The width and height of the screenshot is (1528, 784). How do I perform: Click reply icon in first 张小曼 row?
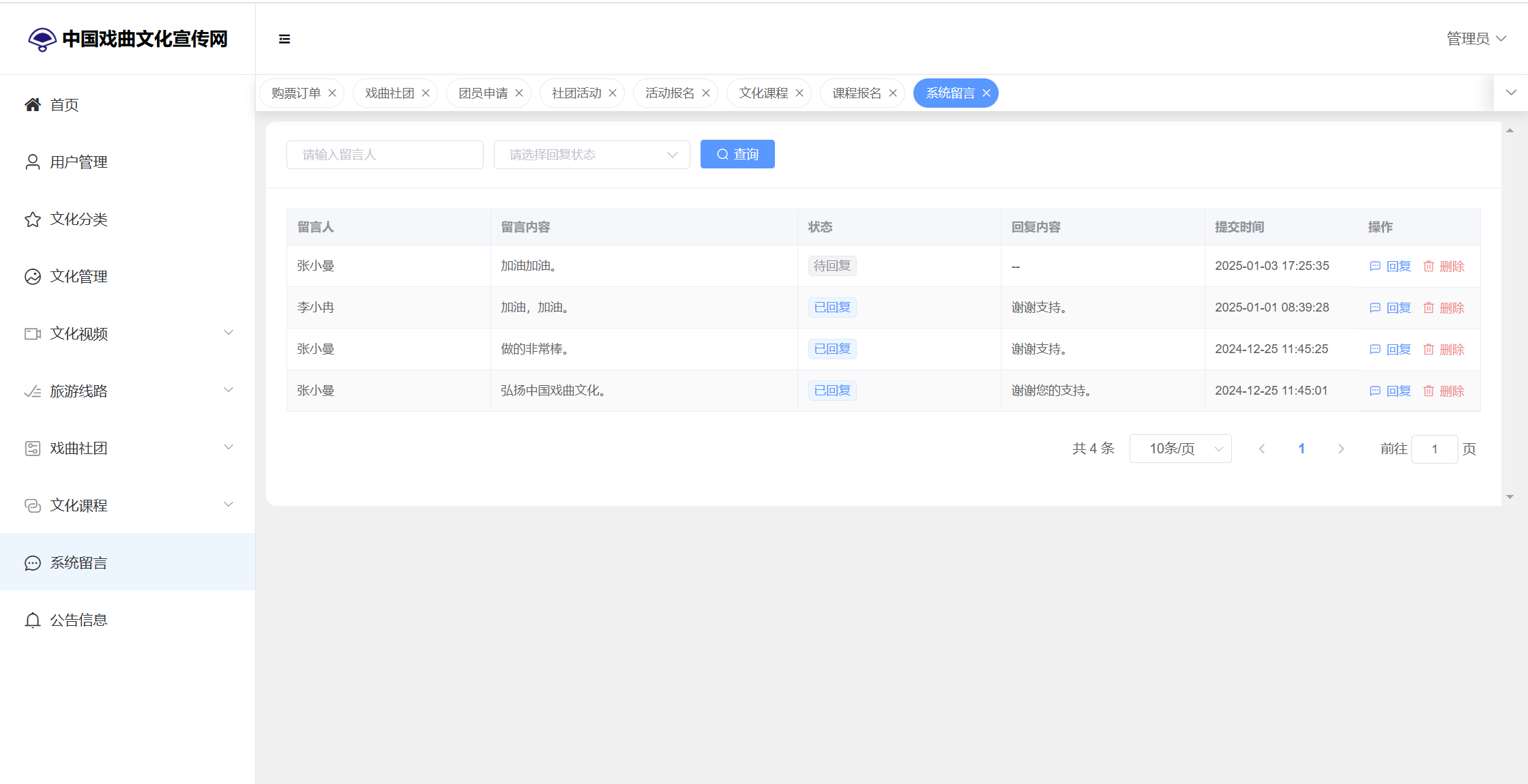click(1375, 266)
